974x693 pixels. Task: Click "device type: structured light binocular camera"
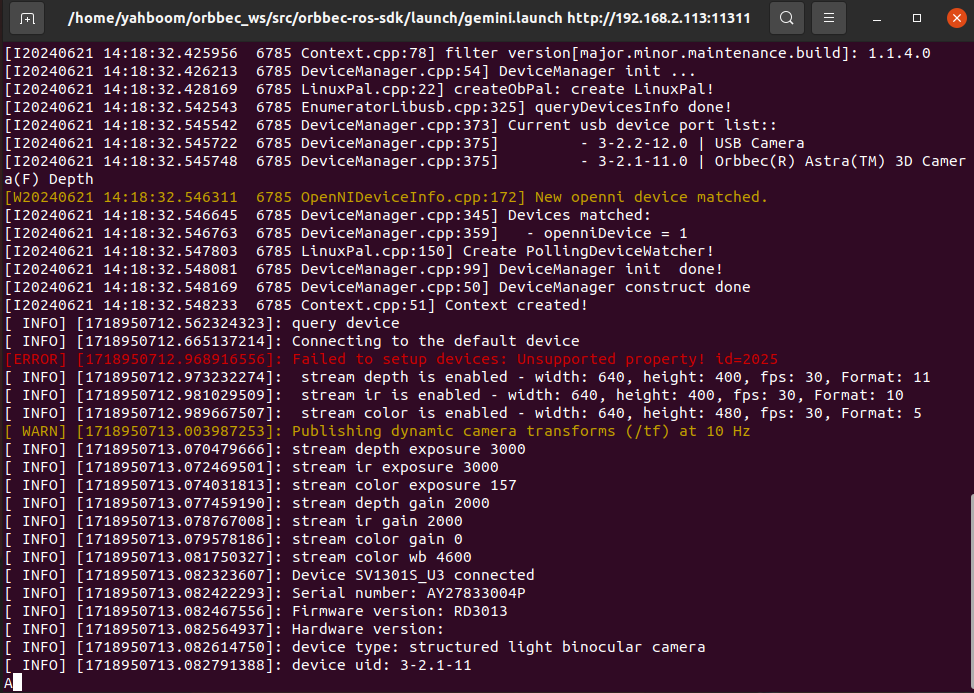tap(499, 648)
